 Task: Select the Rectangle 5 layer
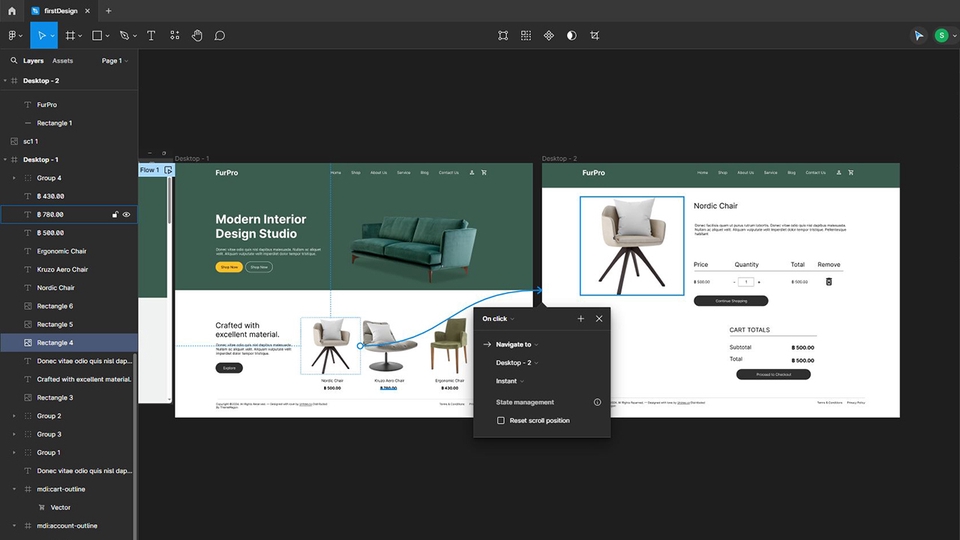coord(55,324)
